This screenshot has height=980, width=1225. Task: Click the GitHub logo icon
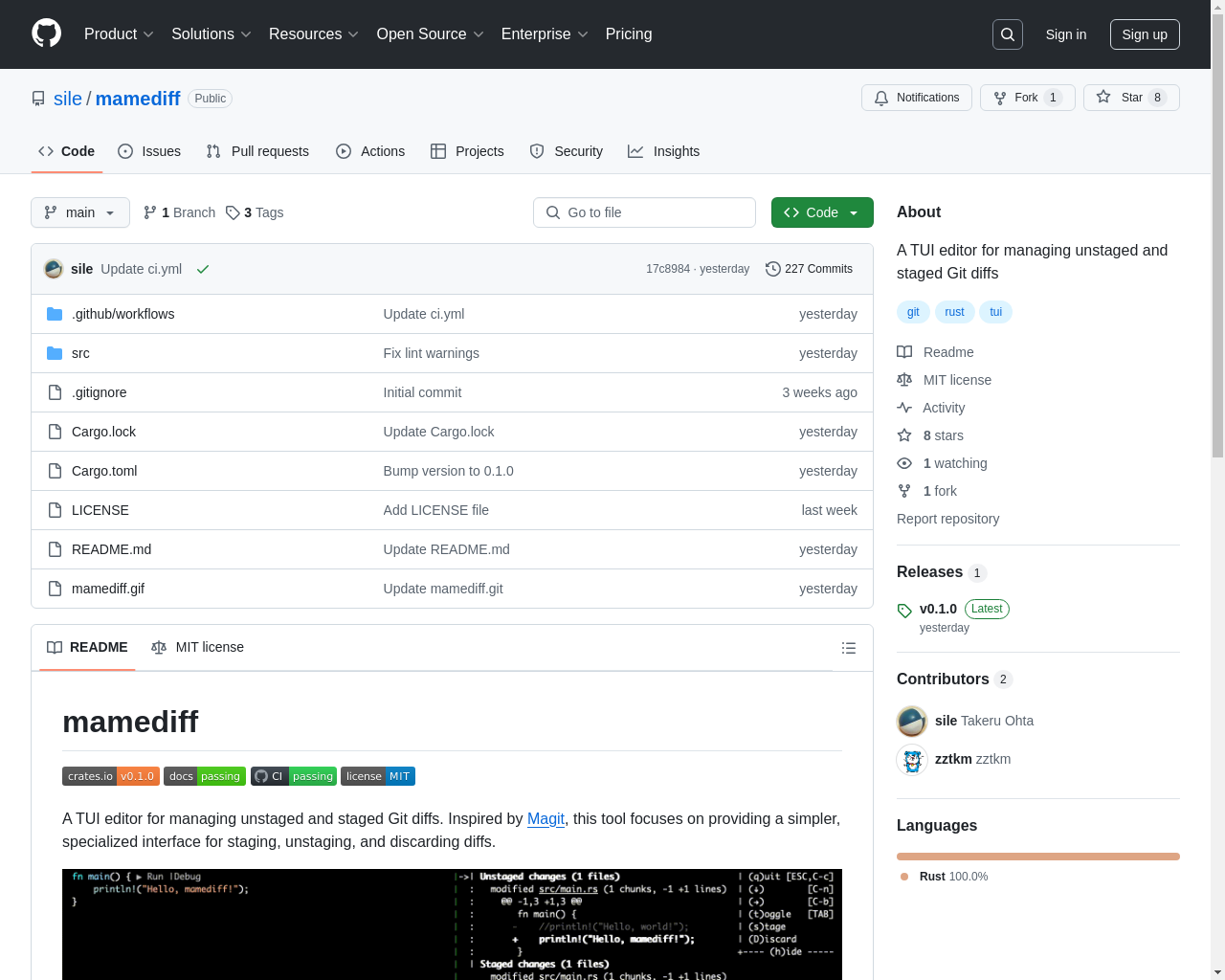click(x=46, y=33)
